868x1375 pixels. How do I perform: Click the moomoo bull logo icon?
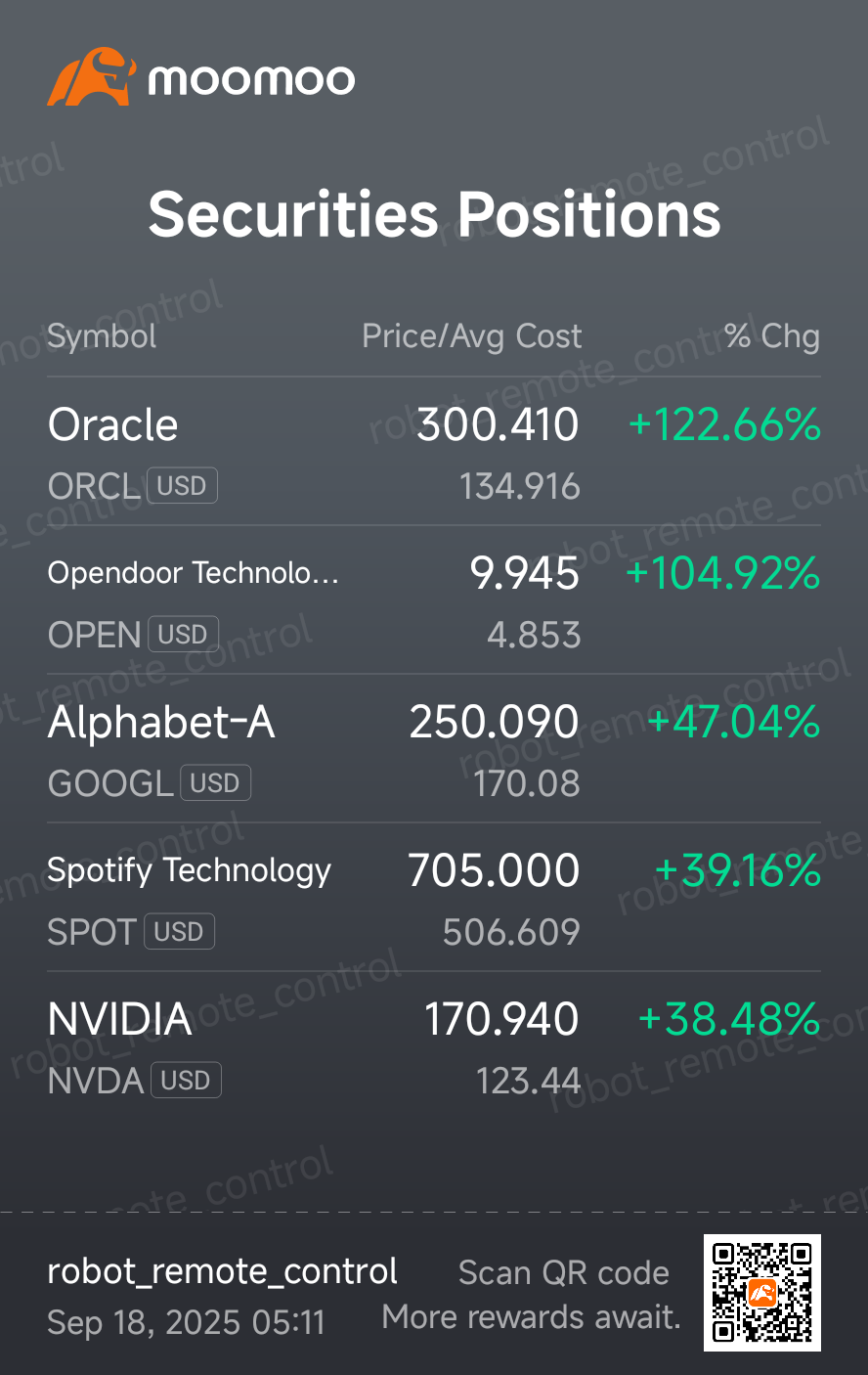pyautogui.click(x=90, y=76)
